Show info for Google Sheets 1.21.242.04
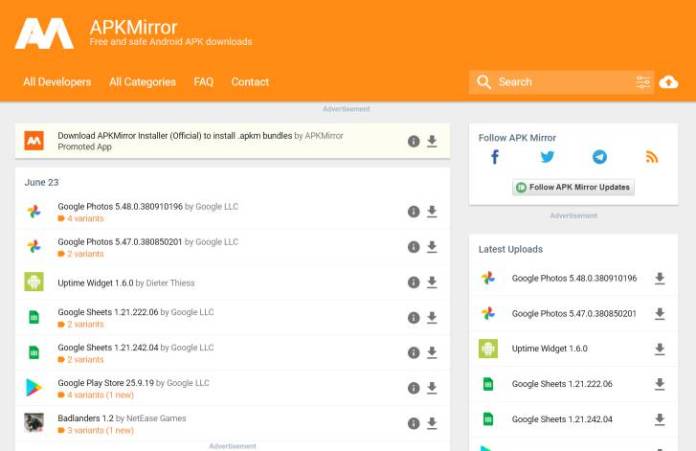Viewport: 696px width, 451px height. click(414, 352)
